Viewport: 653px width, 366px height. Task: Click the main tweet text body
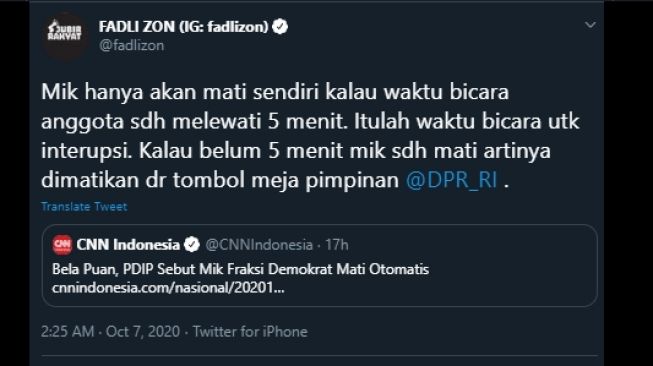(x=310, y=136)
